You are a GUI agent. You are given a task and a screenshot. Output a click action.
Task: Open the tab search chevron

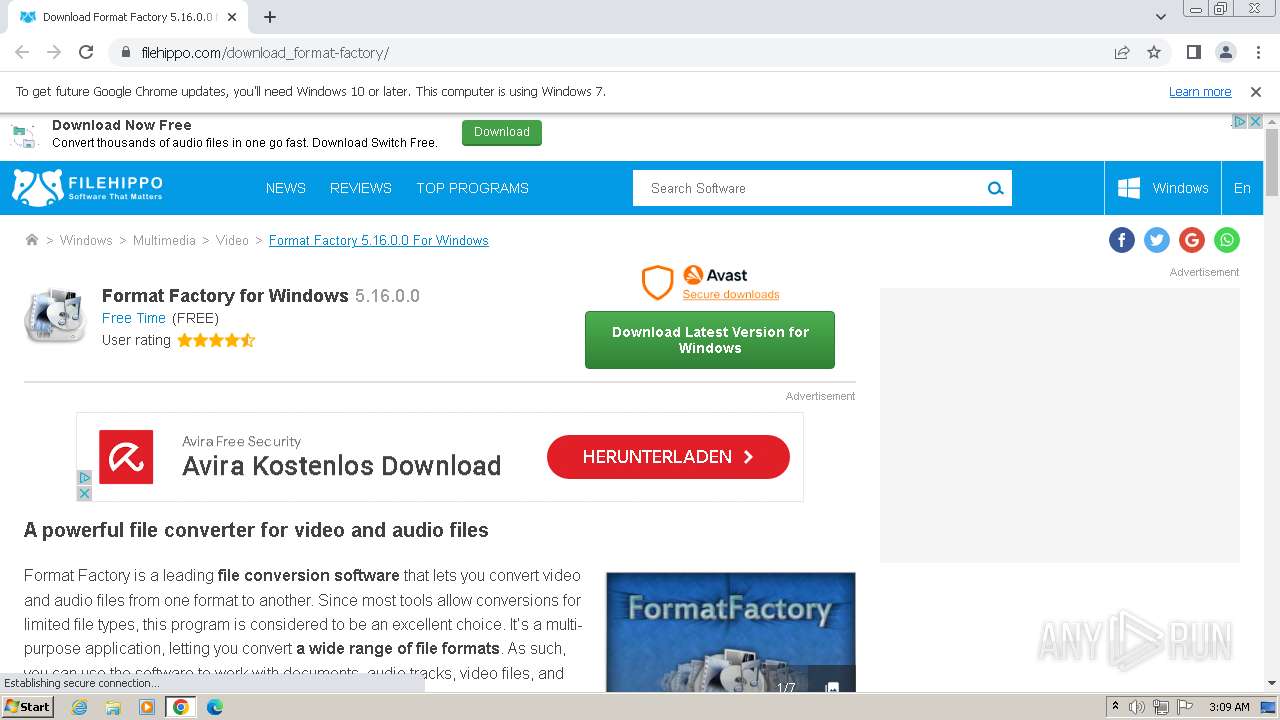click(1161, 17)
